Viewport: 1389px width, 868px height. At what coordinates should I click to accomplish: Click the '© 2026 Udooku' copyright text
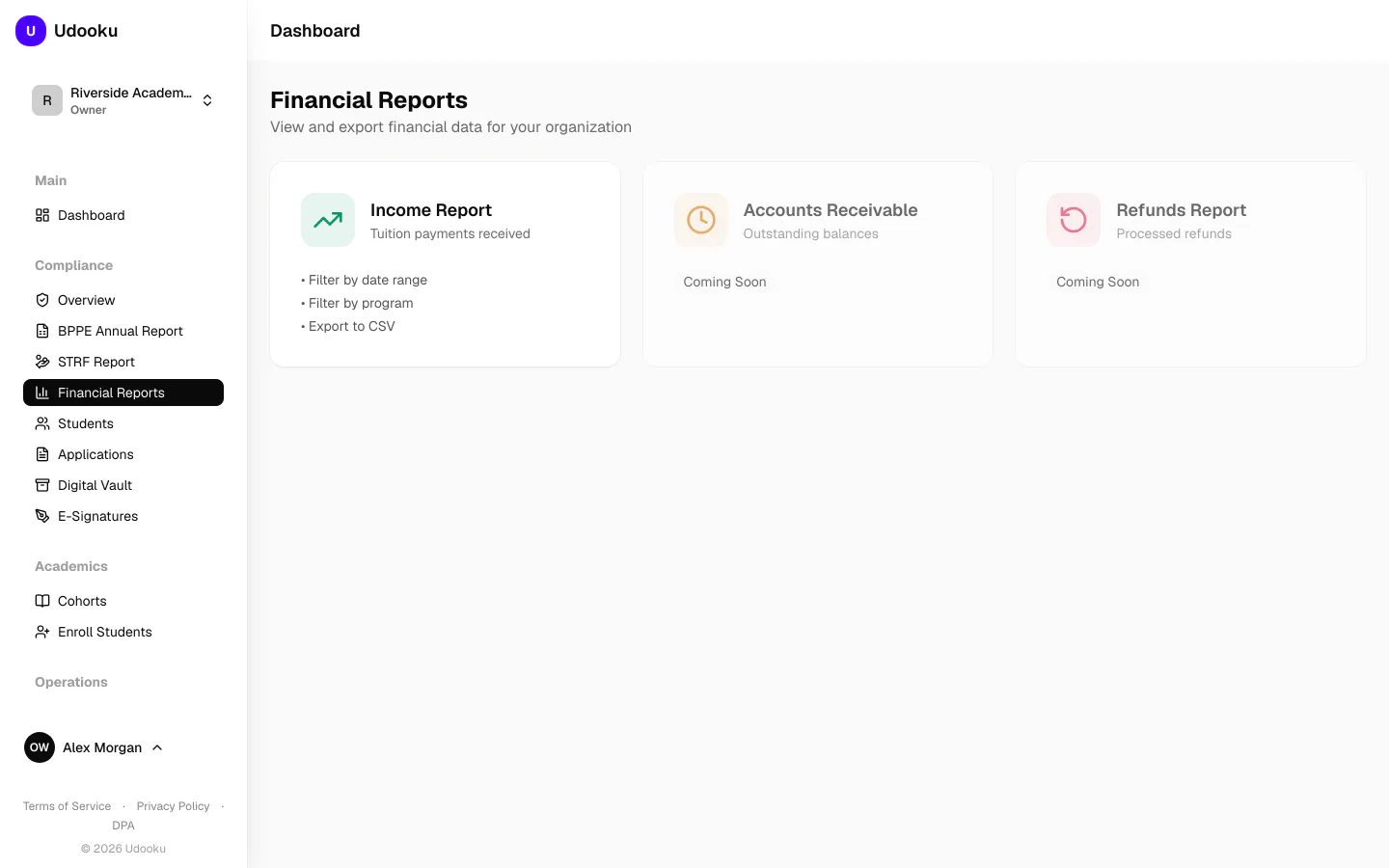click(123, 849)
